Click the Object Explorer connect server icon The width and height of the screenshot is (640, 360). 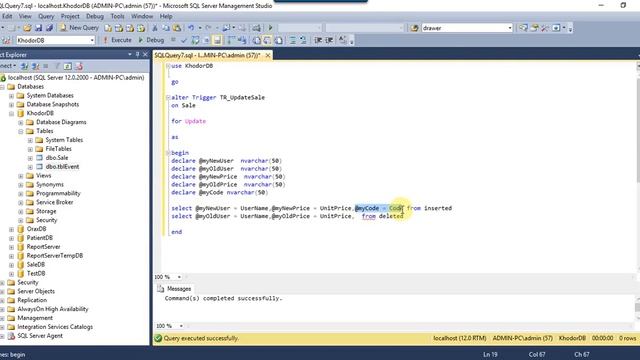[24, 66]
